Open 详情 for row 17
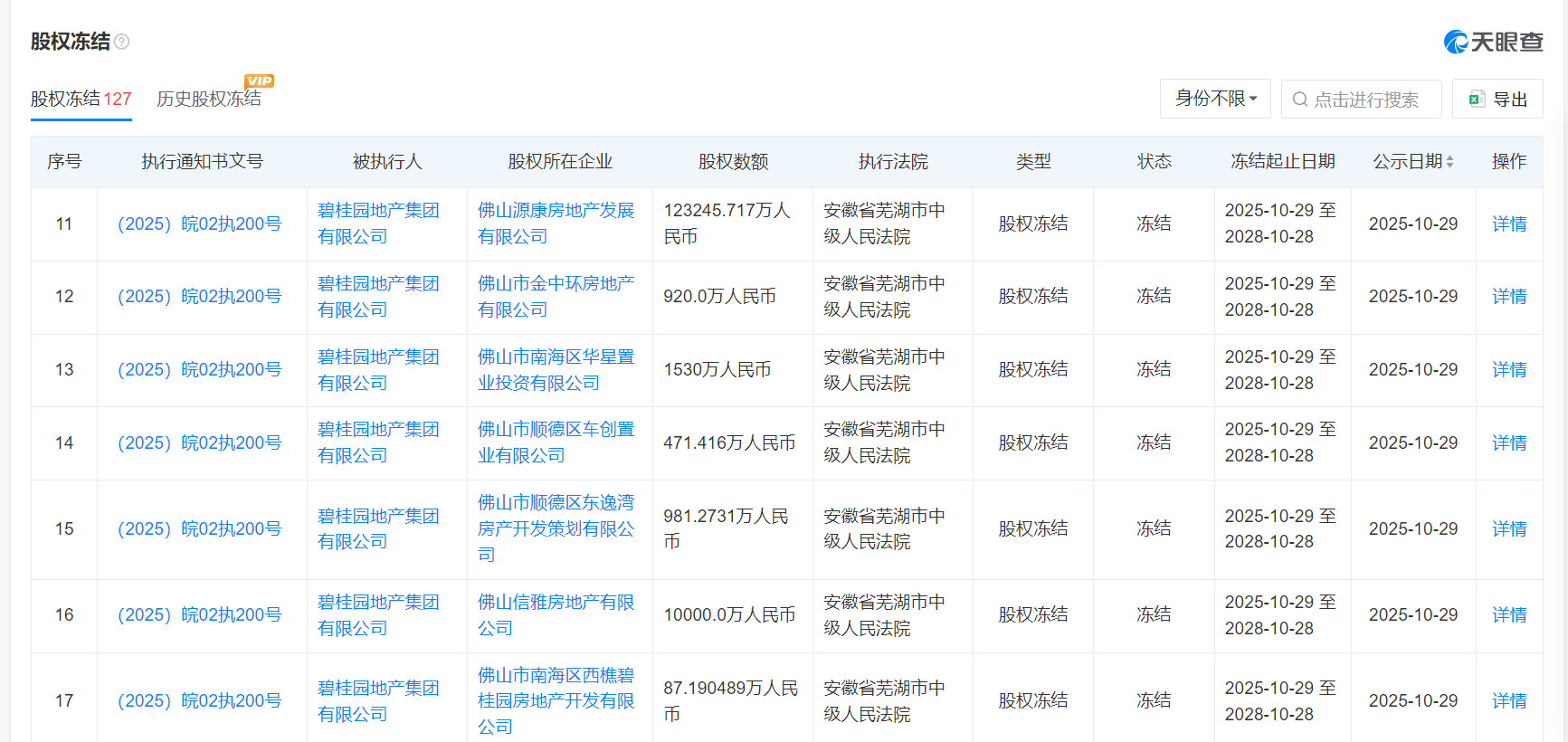The width and height of the screenshot is (1568, 742). point(1509,701)
